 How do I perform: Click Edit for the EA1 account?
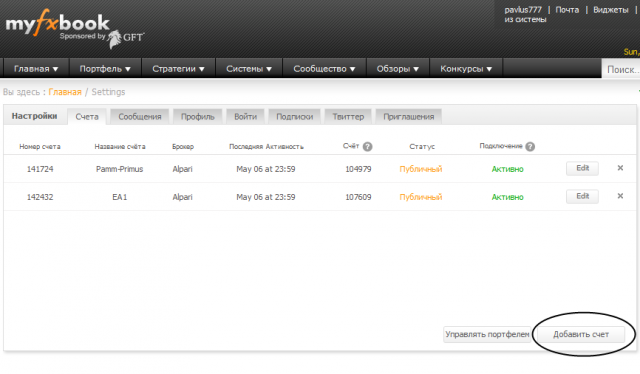point(582,196)
